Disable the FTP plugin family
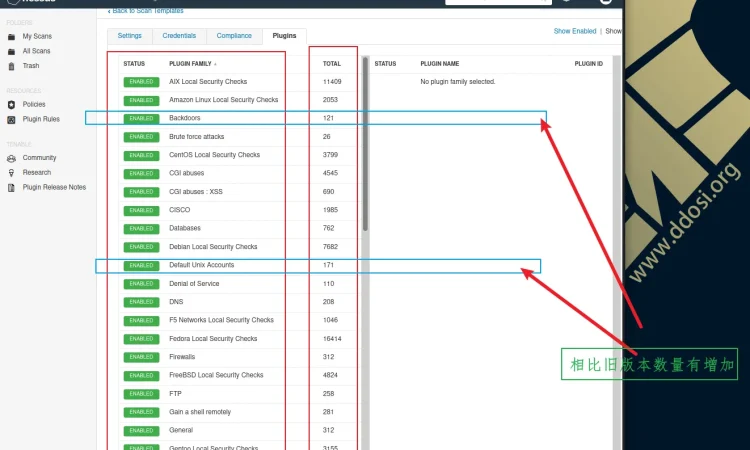This screenshot has height=450, width=750. [x=141, y=394]
